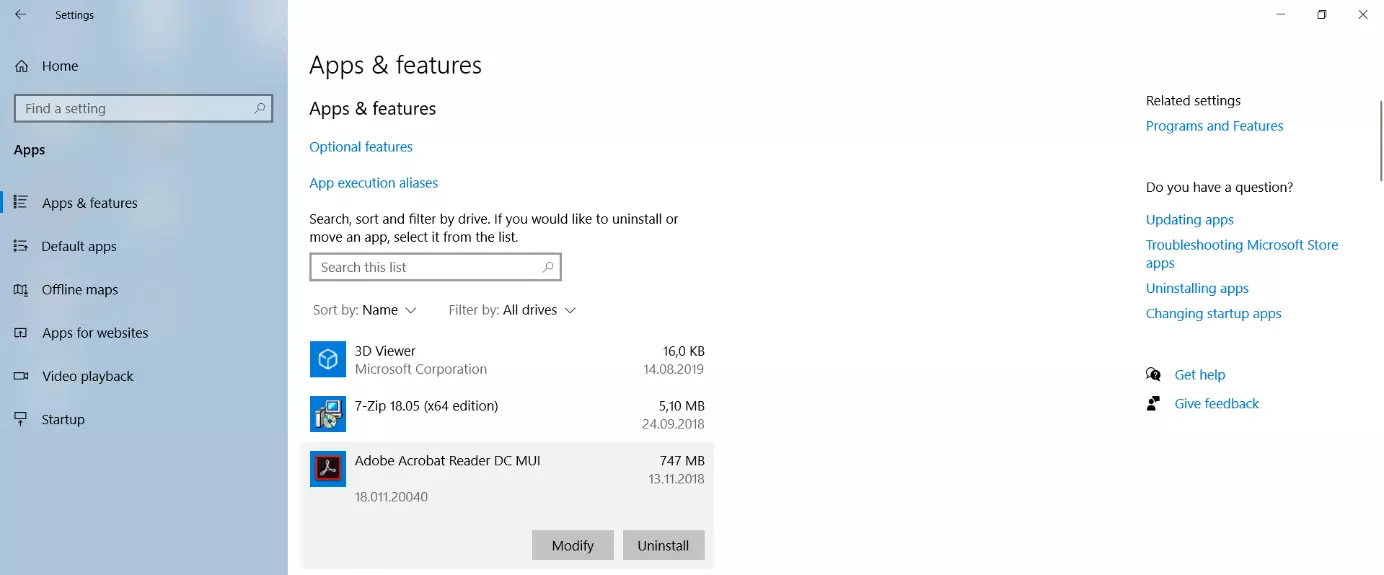
Task: Open Programs and Features link
Action: (1214, 126)
